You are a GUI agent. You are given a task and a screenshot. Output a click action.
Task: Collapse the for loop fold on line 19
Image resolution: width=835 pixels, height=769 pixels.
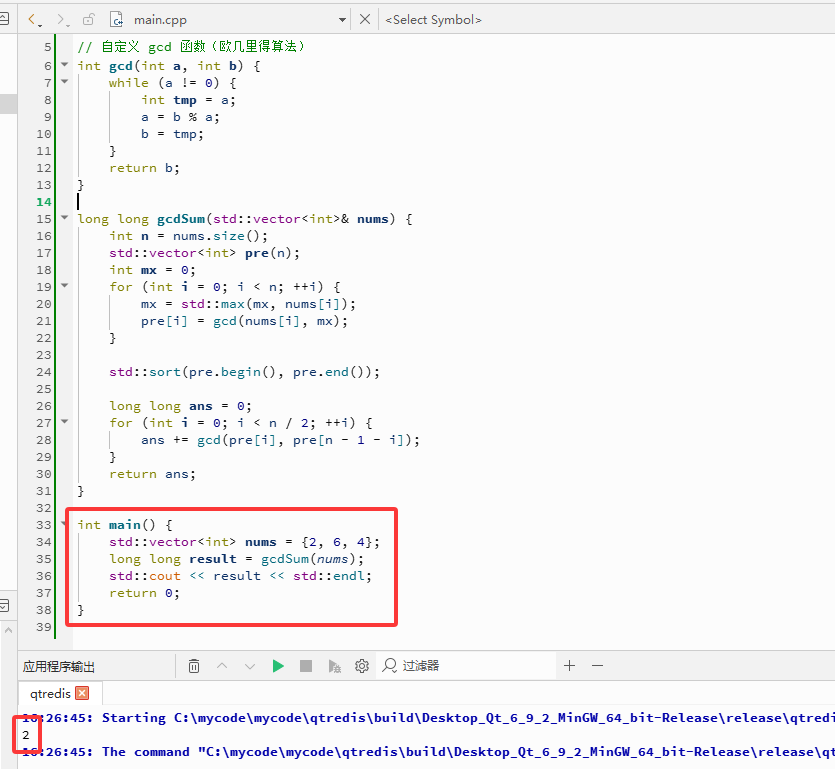pyautogui.click(x=64, y=286)
